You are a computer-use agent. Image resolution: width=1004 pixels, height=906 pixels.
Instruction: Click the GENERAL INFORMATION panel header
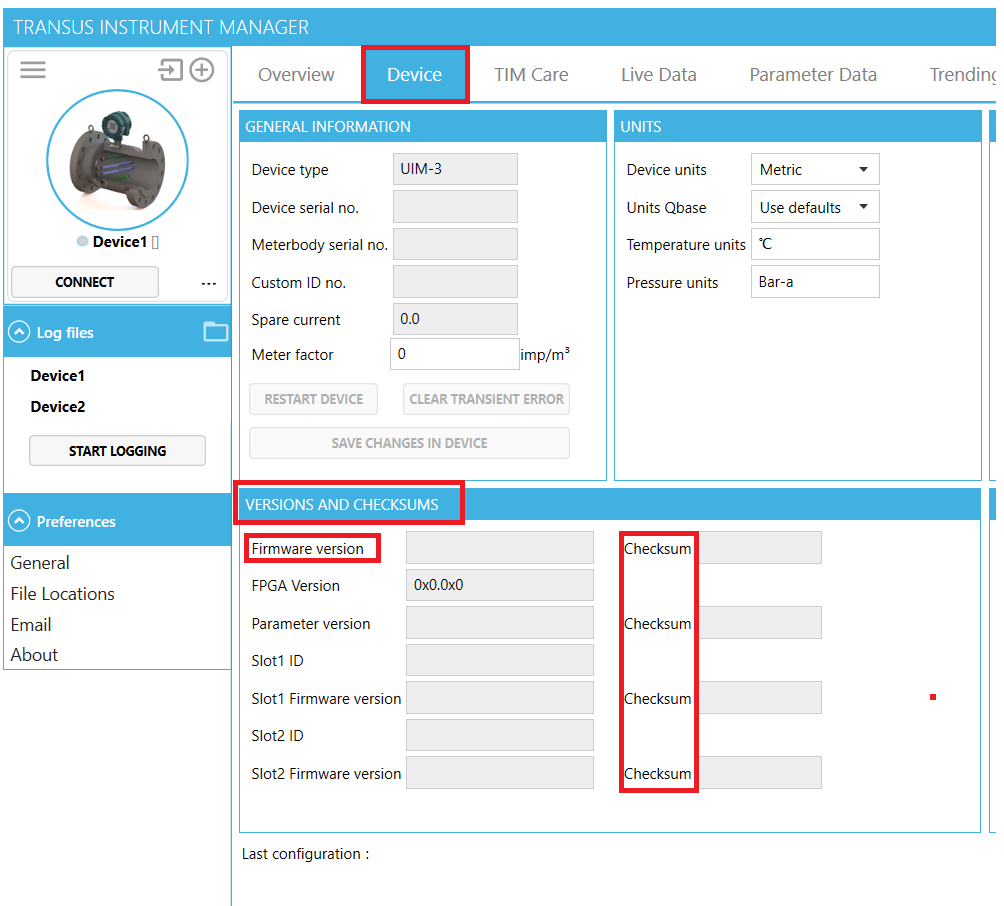423,126
